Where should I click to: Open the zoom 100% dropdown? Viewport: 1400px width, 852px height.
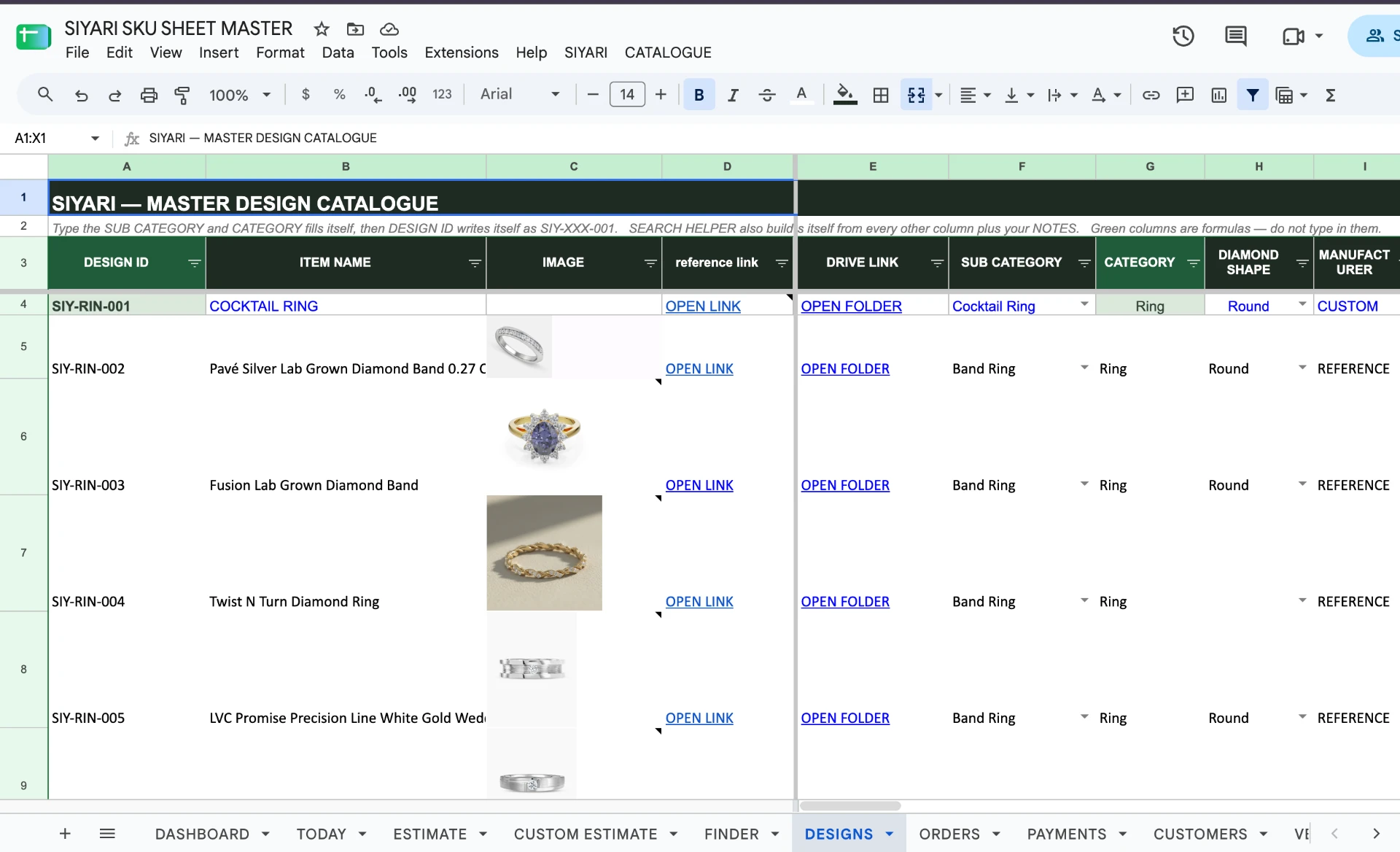click(240, 95)
